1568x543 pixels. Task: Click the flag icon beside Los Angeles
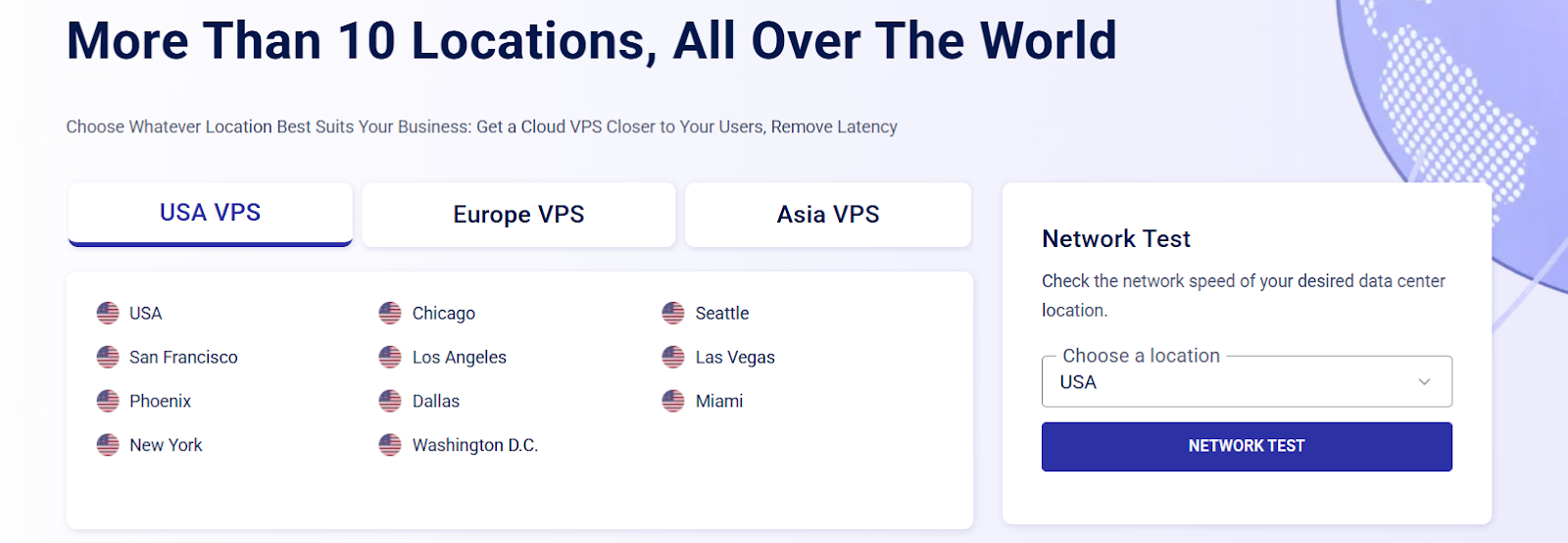click(x=390, y=357)
